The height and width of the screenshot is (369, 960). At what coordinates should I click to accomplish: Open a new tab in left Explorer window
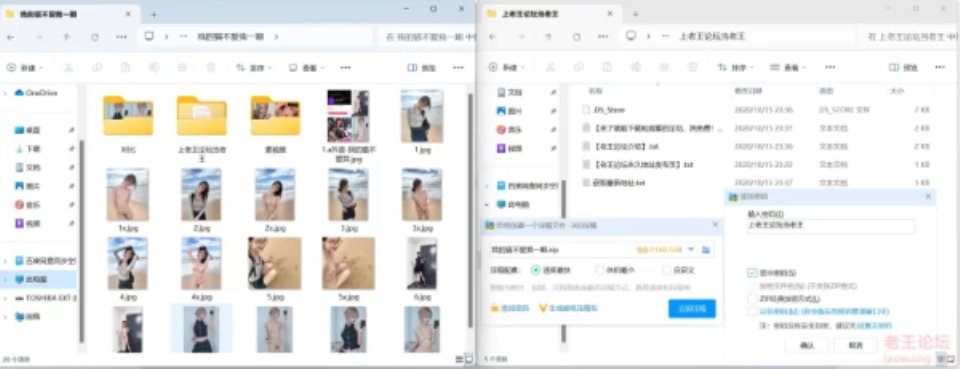[154, 13]
